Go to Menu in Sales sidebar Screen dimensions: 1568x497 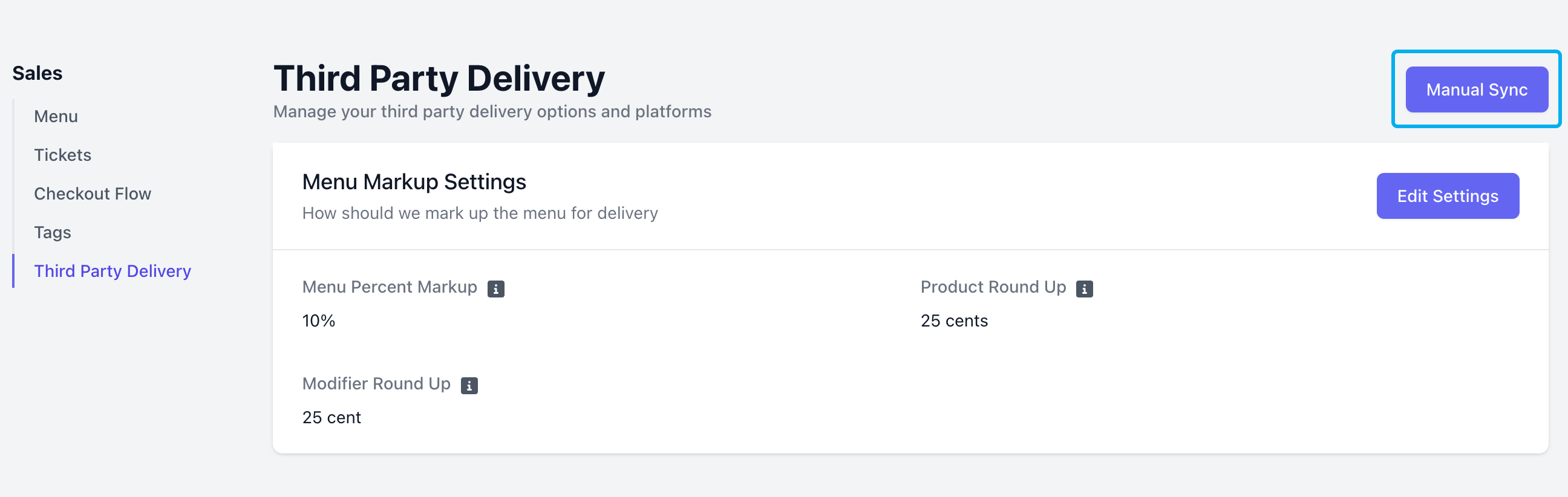pyautogui.click(x=56, y=116)
